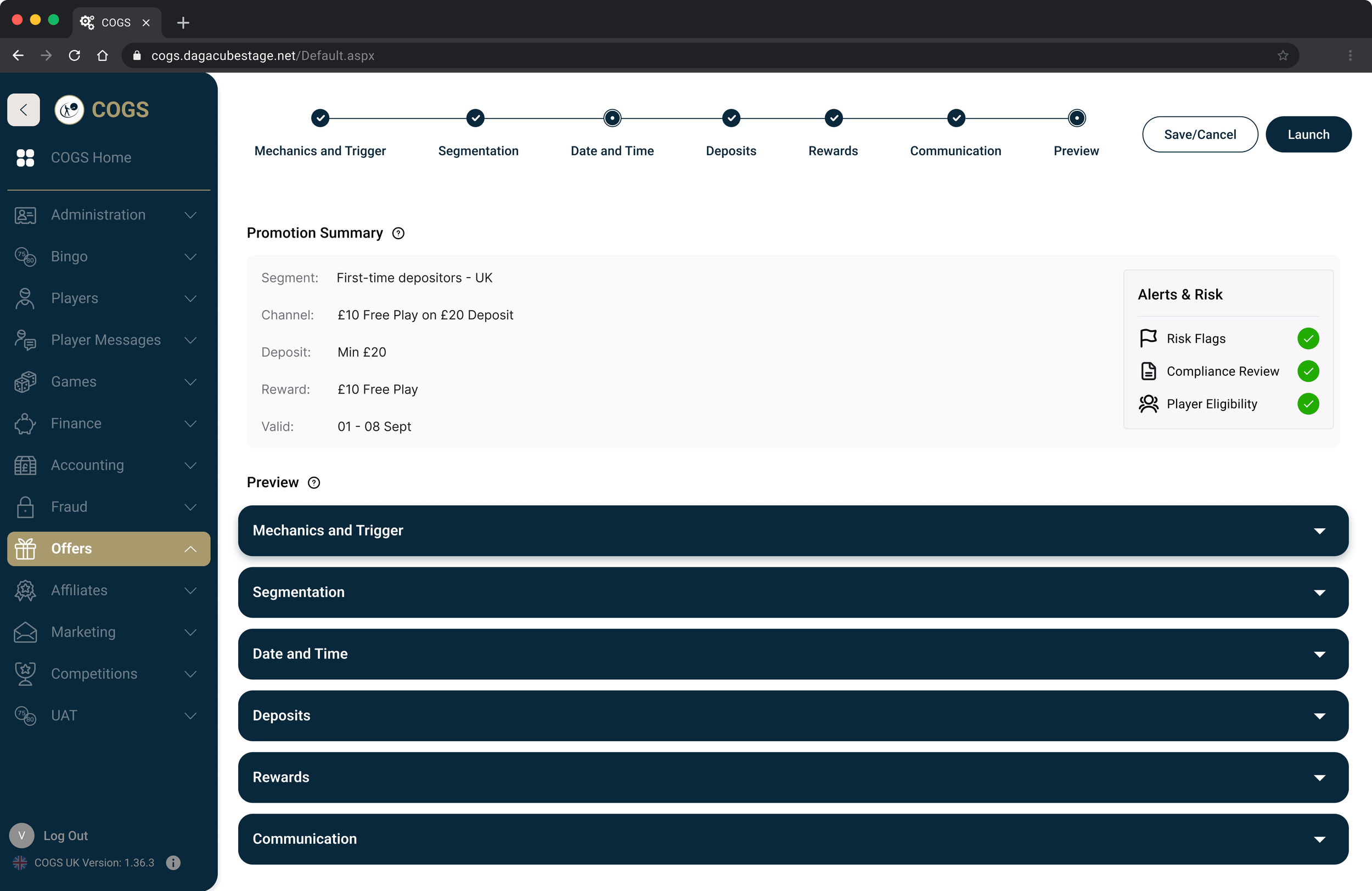Collapse sidebar with back arrow button
Screen dimensions: 1372x891
pos(24,110)
